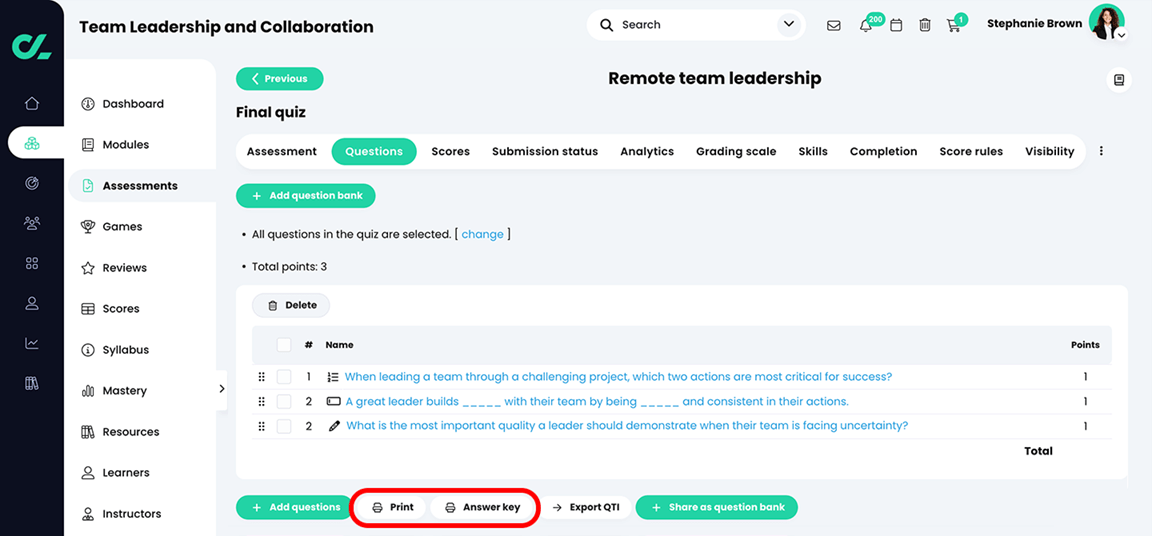Click Add question bank button
Image resolution: width=1152 pixels, height=536 pixels.
[306, 196]
